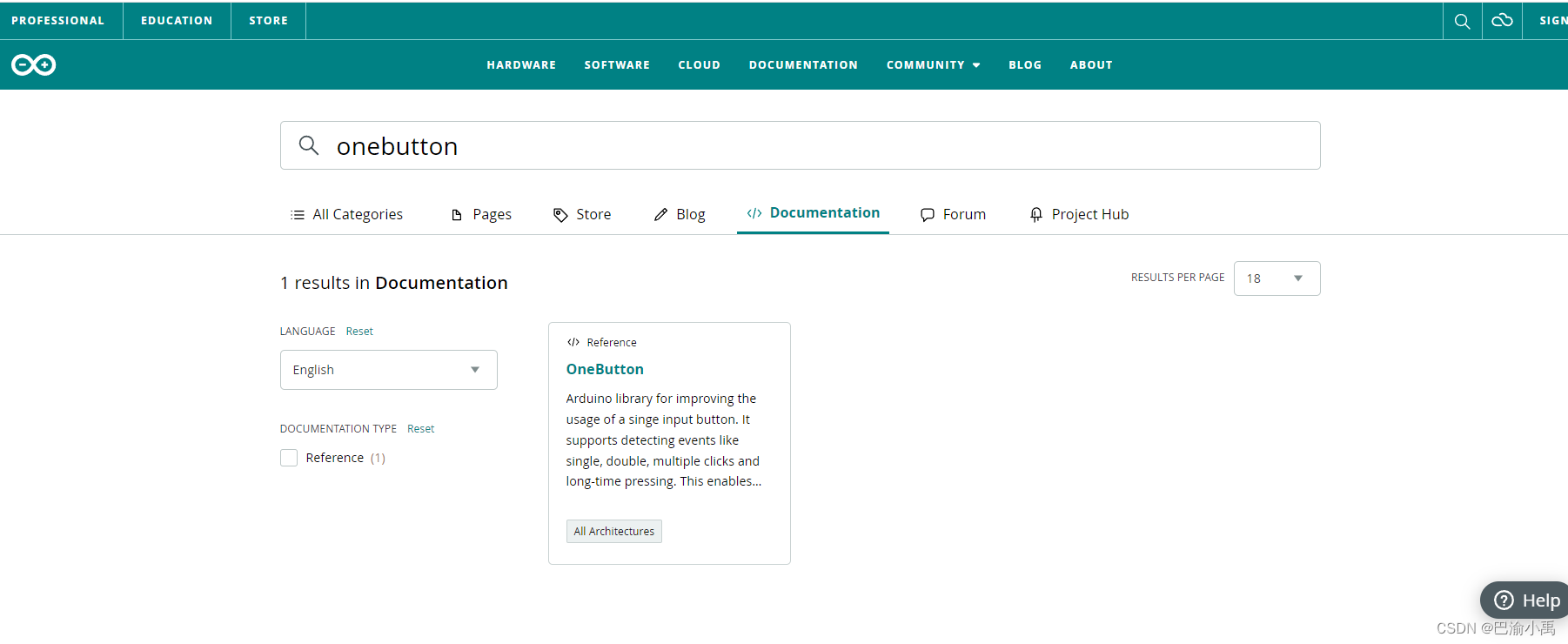Tick the Reference documentation type checkbox

[289, 458]
